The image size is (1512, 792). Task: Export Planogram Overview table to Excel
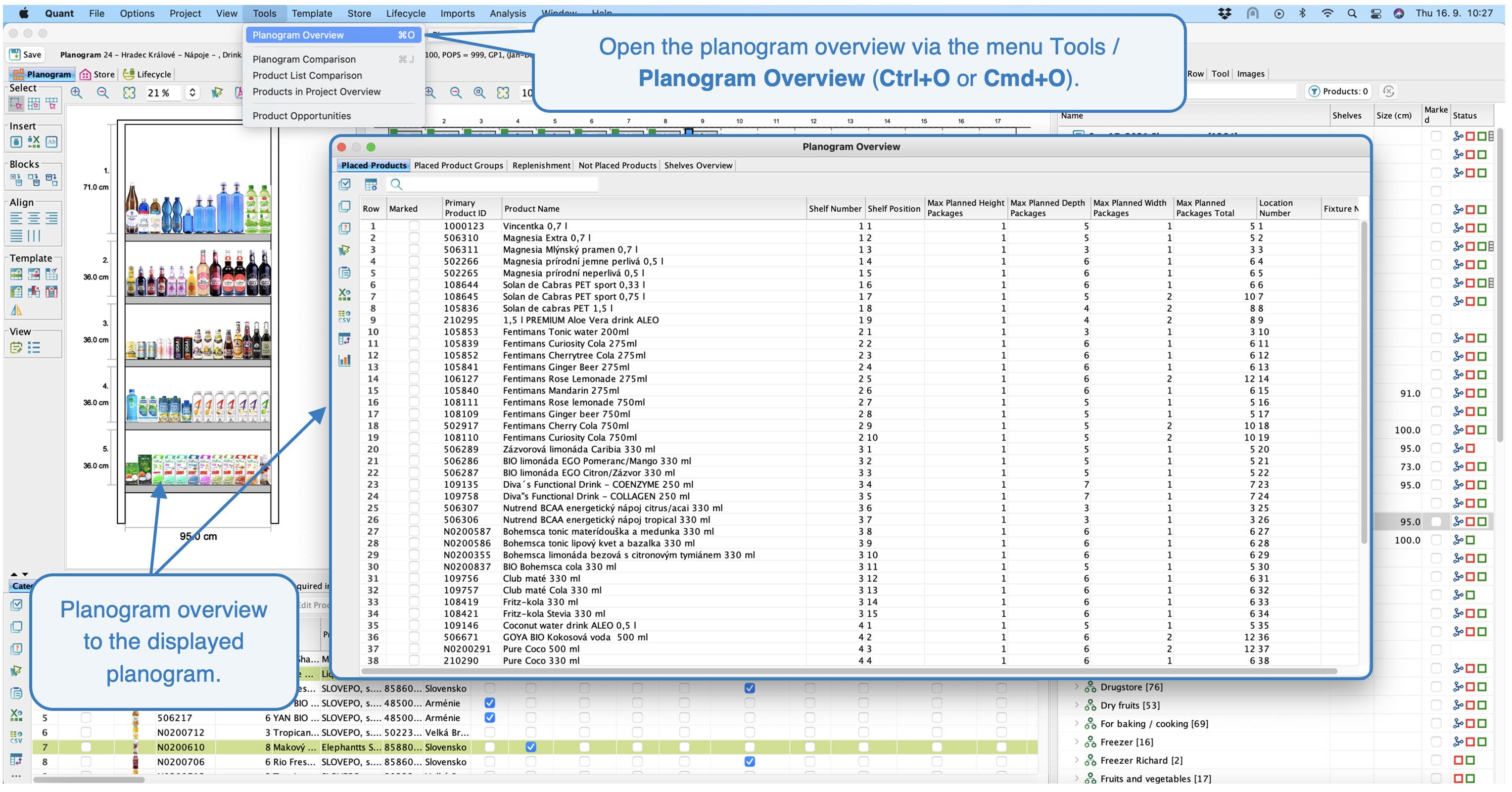coord(345,294)
